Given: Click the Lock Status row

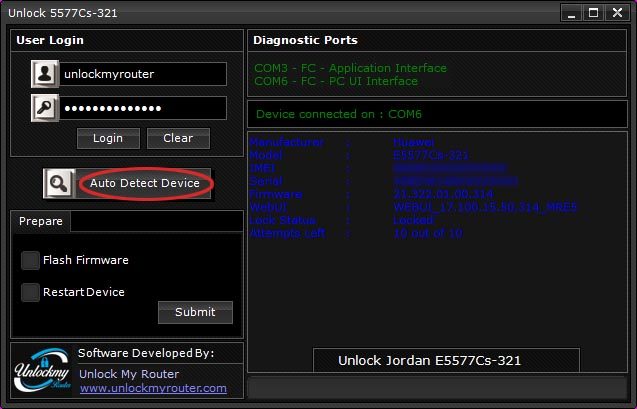Looking at the screenshot, I should tap(342, 220).
